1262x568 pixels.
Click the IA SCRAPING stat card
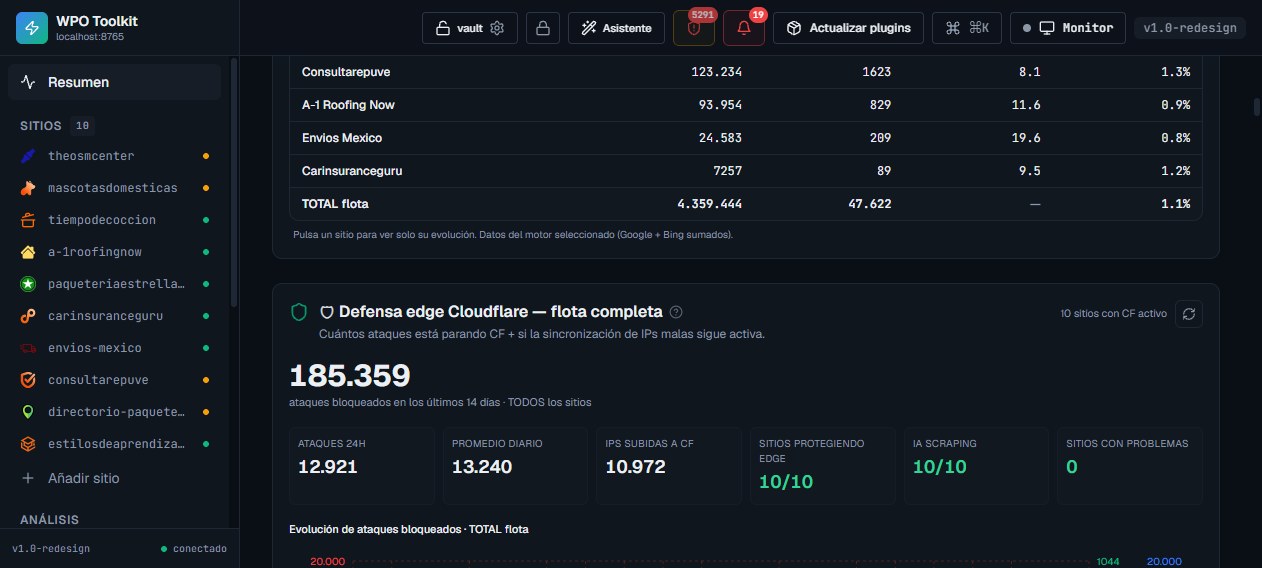(976, 466)
